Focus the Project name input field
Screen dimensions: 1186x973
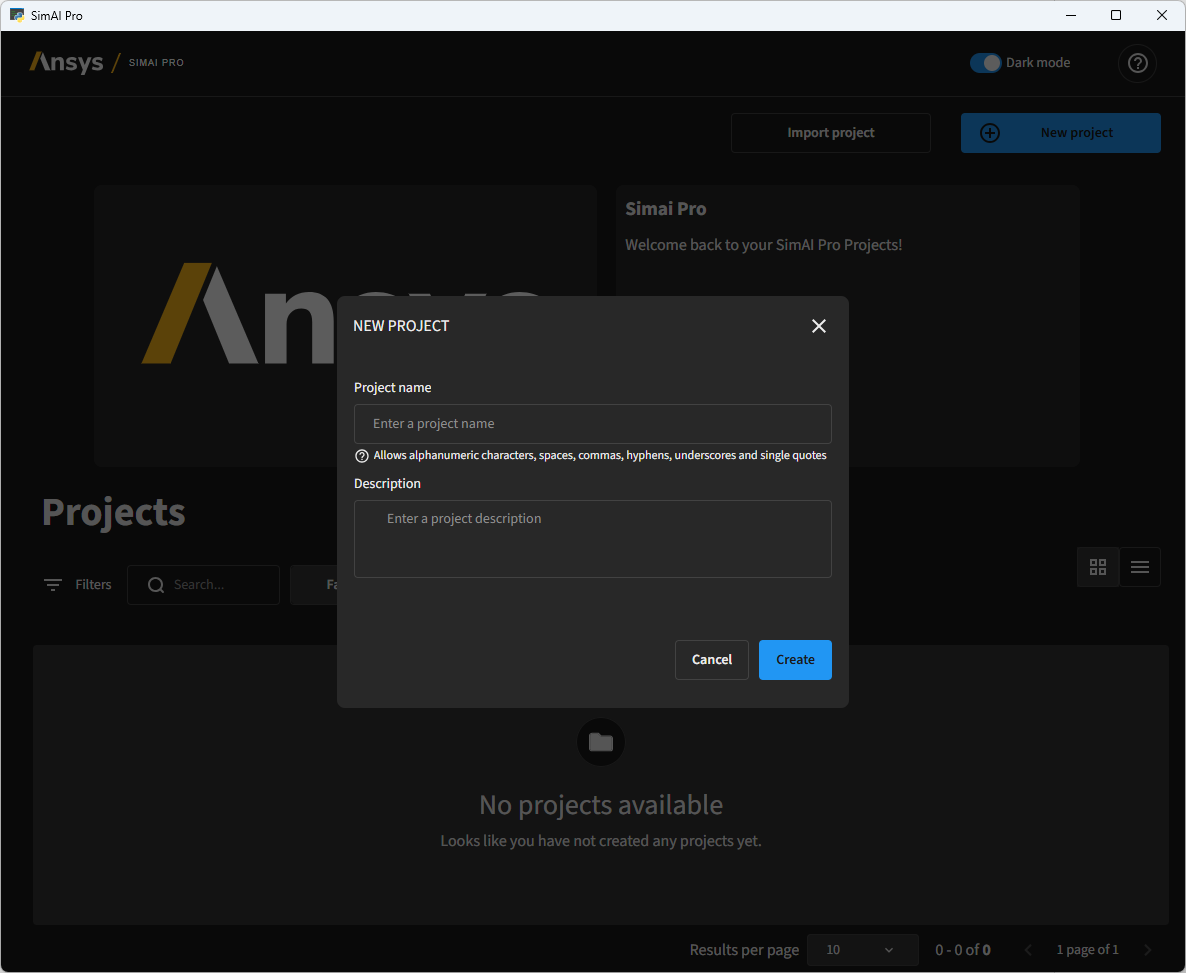click(x=592, y=424)
